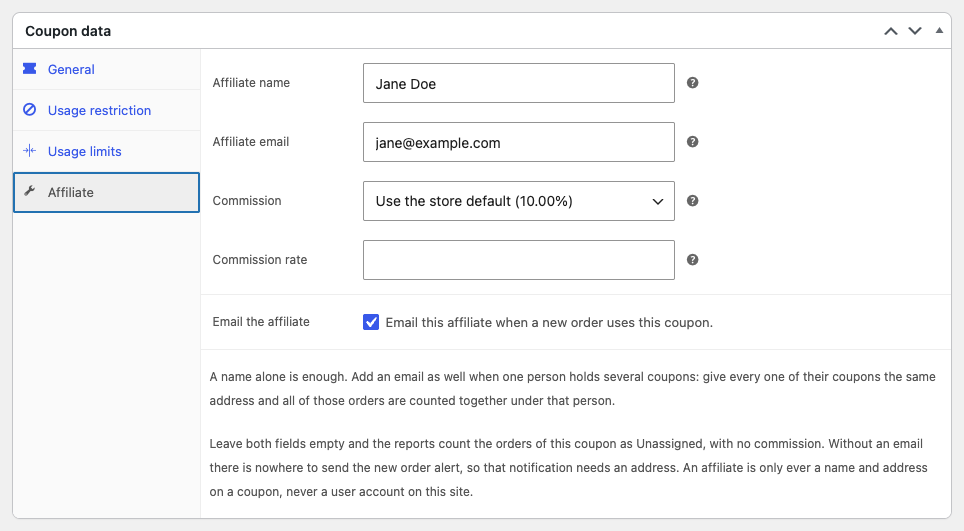
Task: Show help tip for Commission rate
Action: 692,260
